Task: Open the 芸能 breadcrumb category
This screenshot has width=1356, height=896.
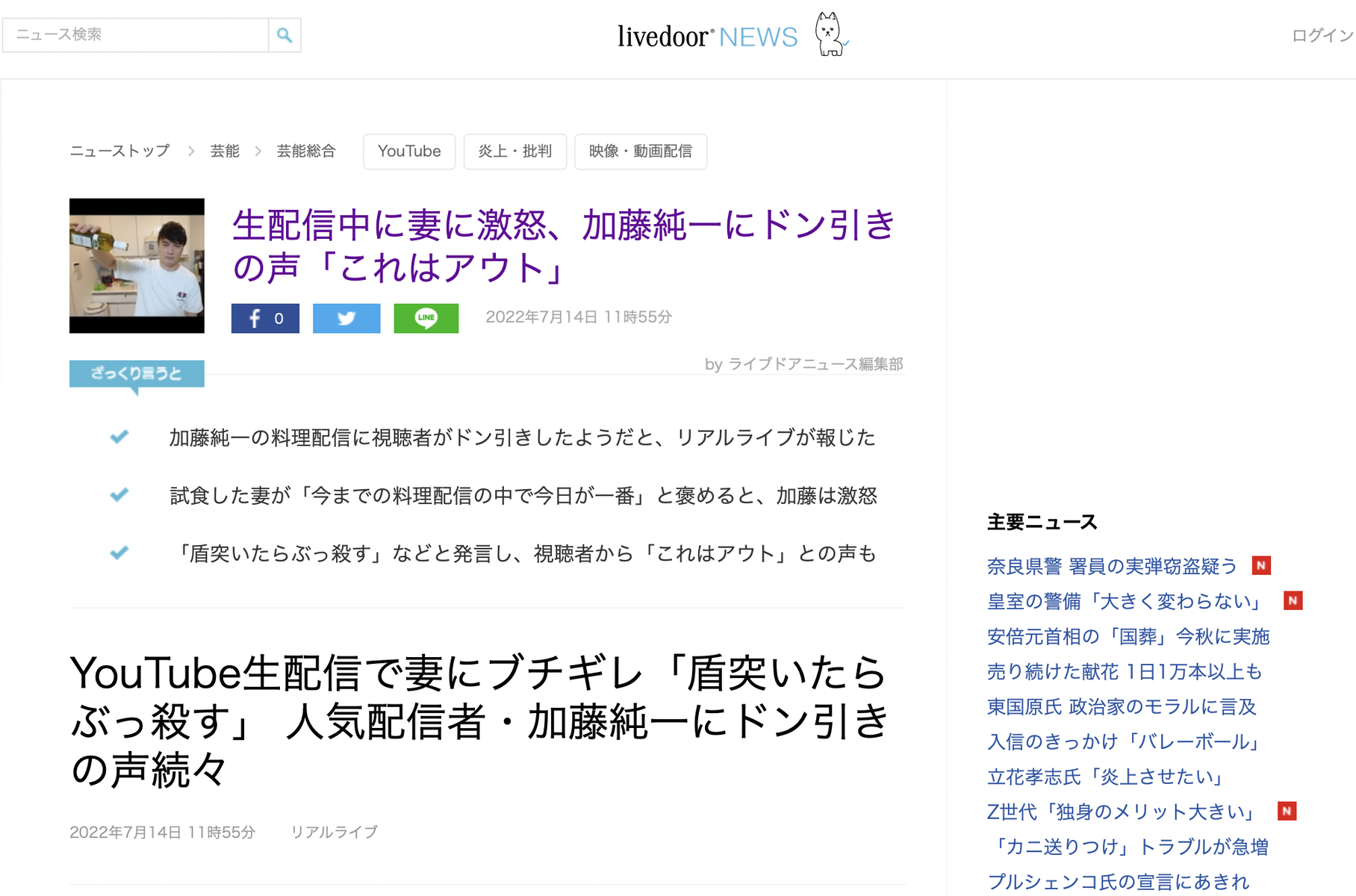Action: (x=225, y=151)
